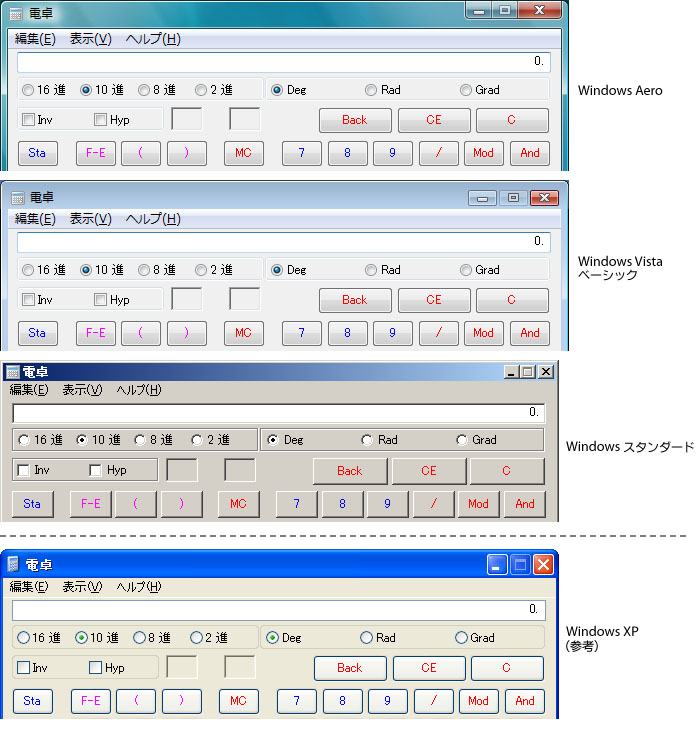Click C button in Vista Basic calculator

(512, 300)
